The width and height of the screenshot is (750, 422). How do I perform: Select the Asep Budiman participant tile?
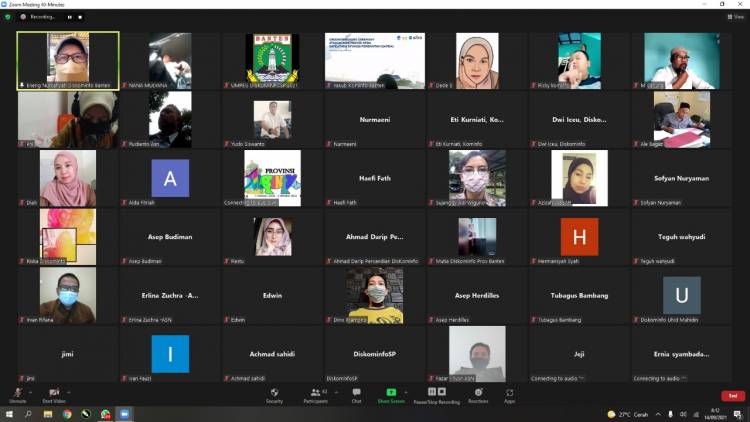170,237
